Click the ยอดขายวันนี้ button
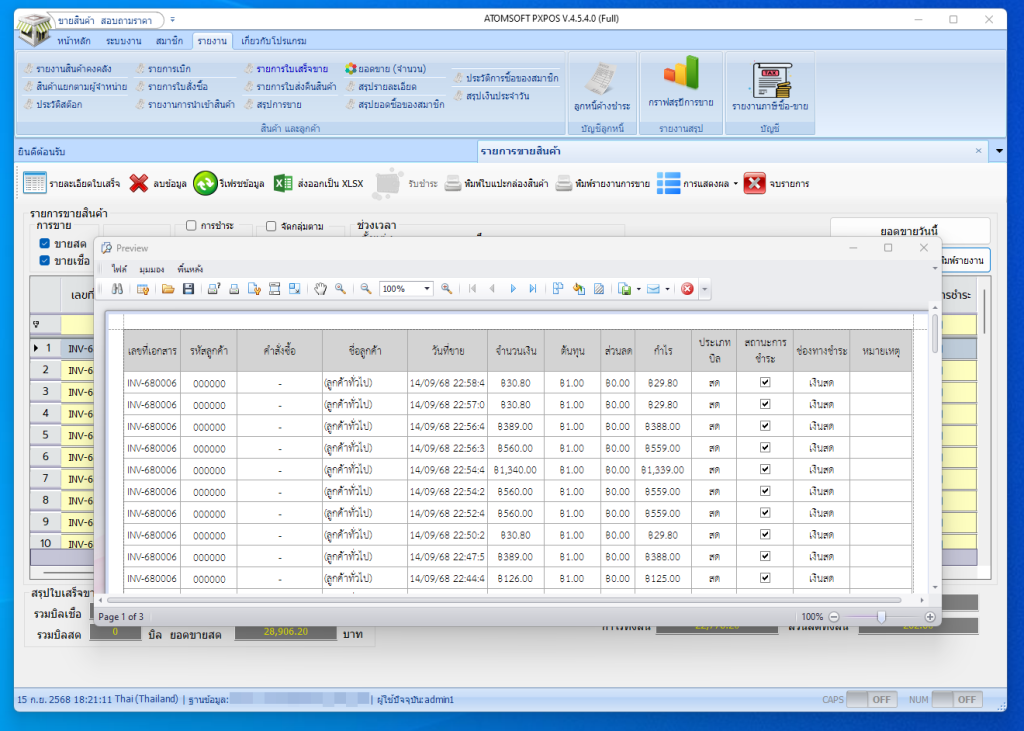 910,231
